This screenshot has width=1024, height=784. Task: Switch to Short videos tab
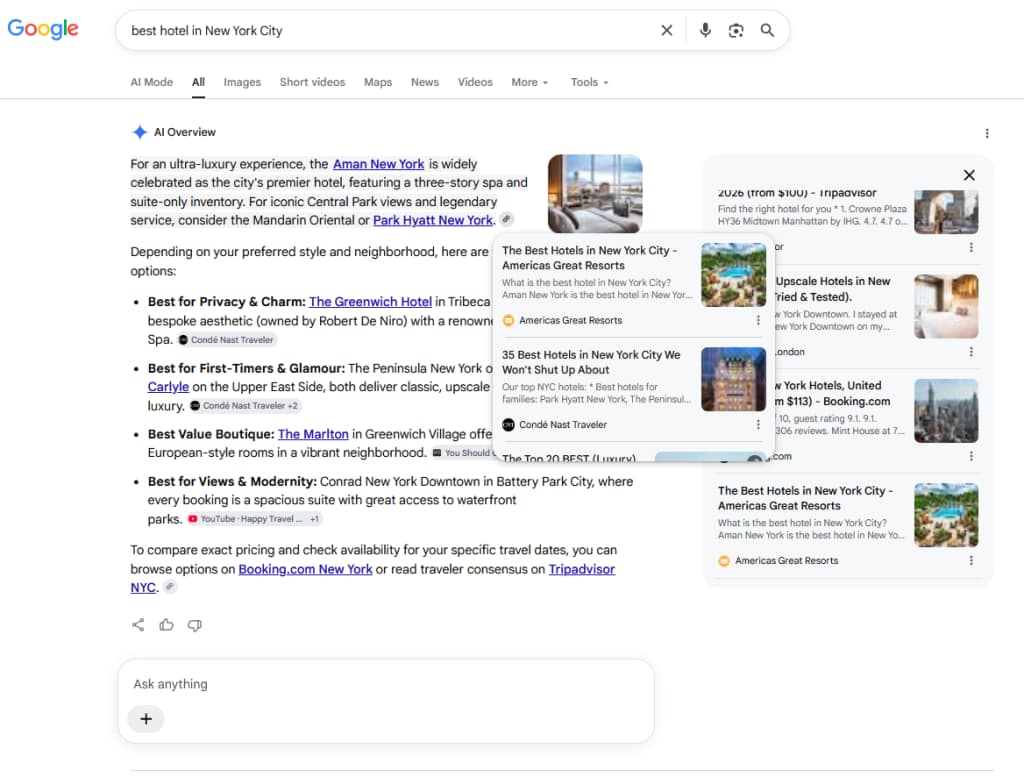pos(312,82)
